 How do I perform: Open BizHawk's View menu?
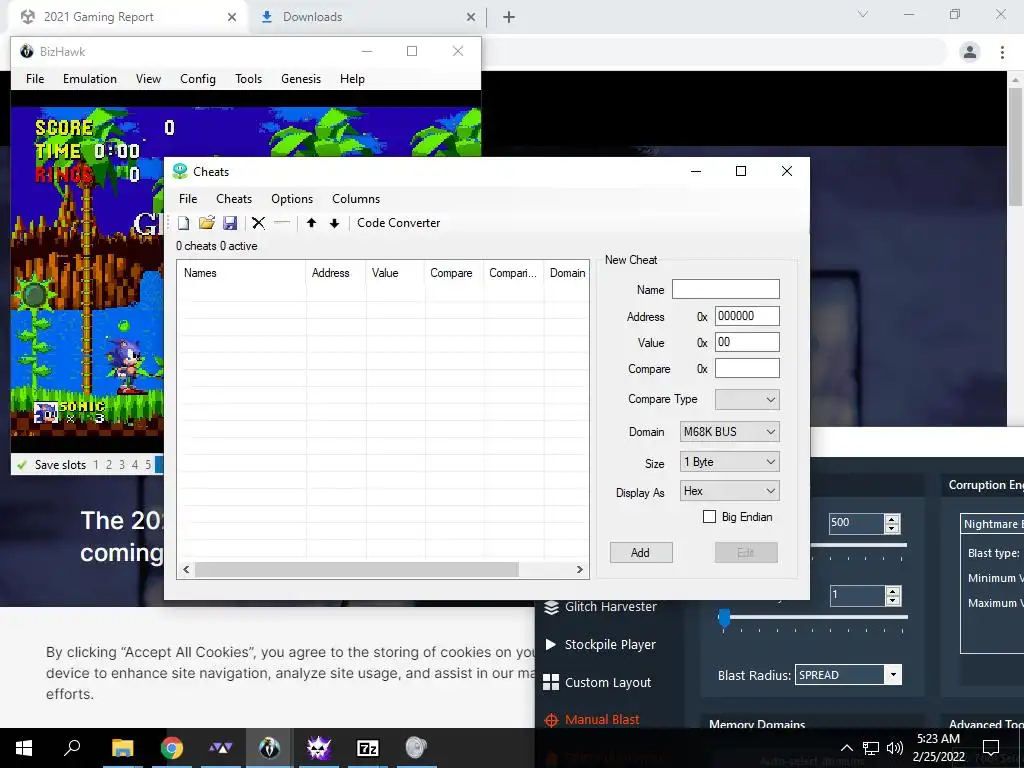coord(148,78)
